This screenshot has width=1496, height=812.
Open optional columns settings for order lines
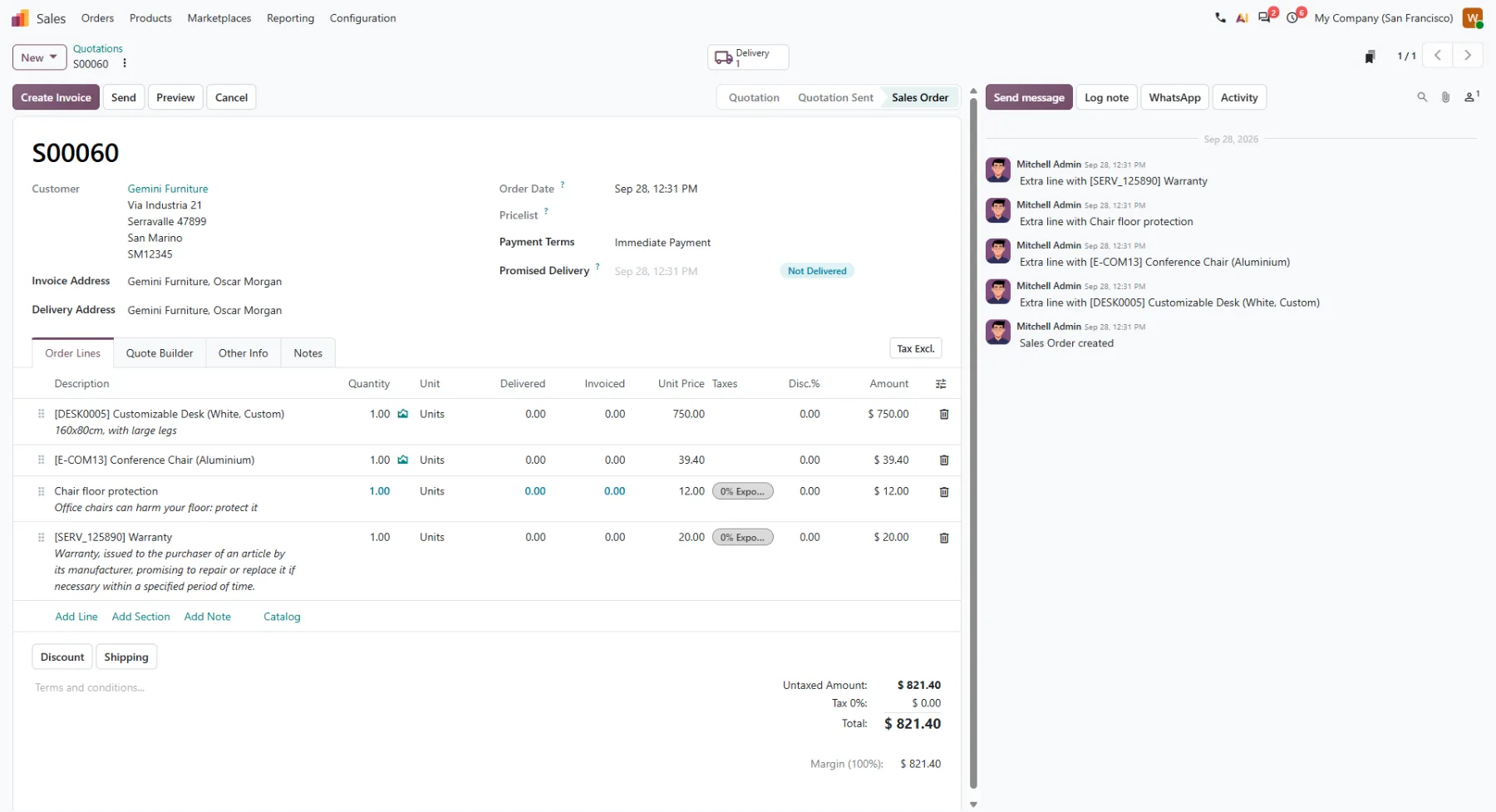tap(941, 384)
